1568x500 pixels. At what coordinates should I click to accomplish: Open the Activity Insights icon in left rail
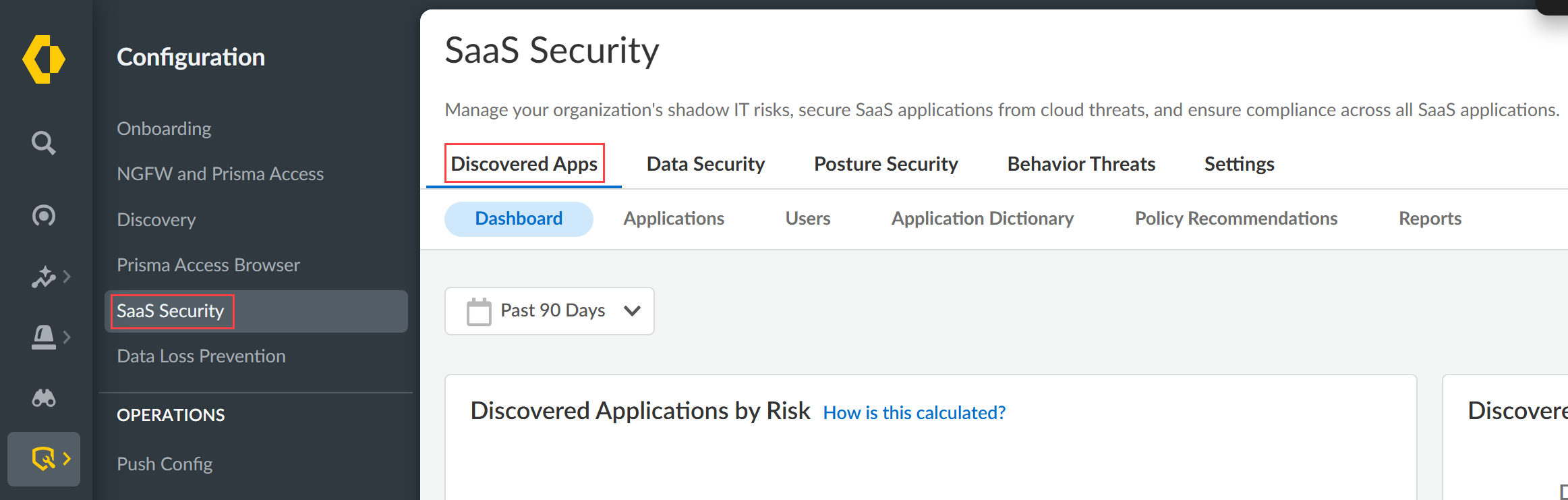point(43,277)
